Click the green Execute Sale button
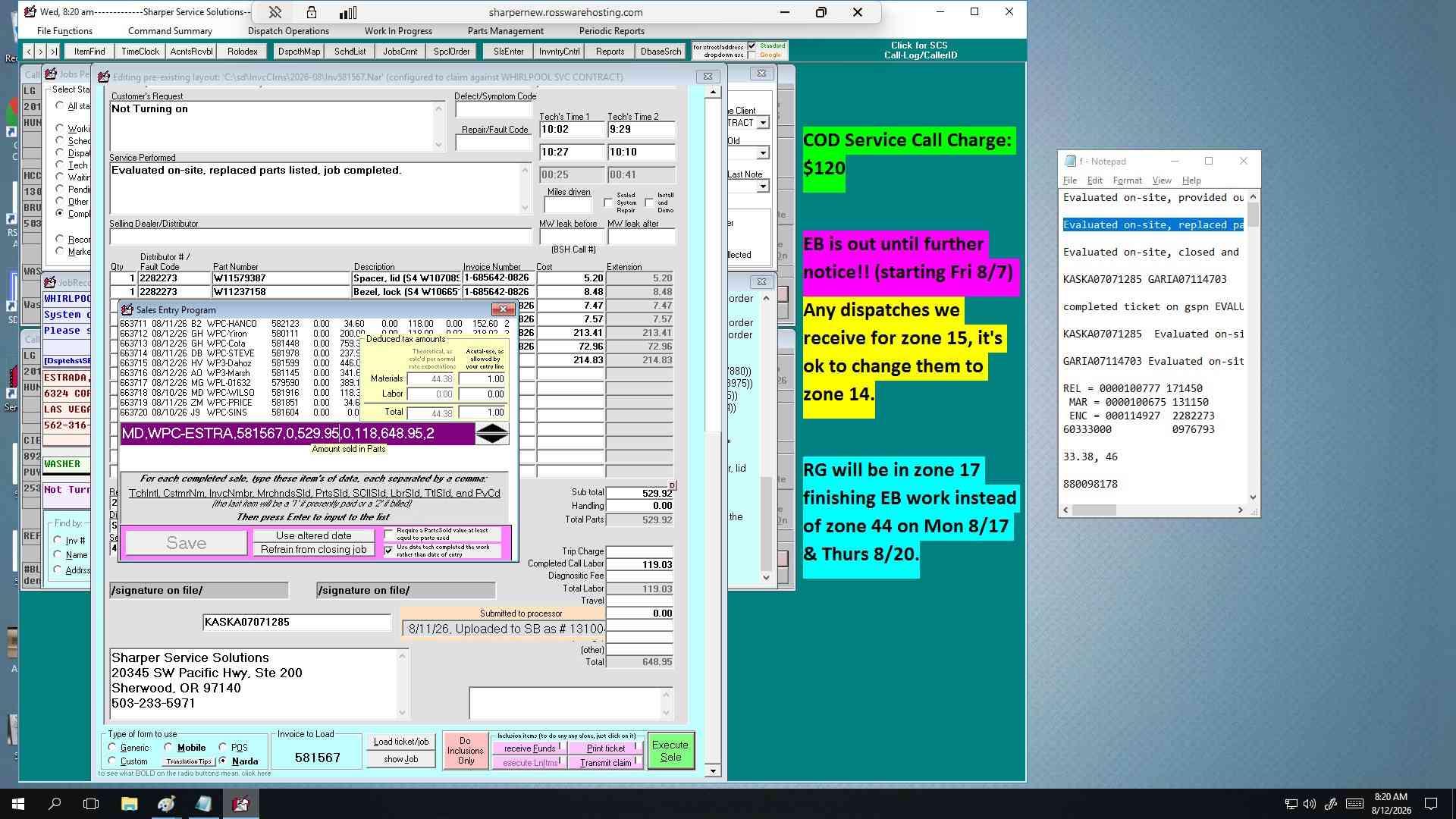Image resolution: width=1456 pixels, height=819 pixels. click(670, 751)
